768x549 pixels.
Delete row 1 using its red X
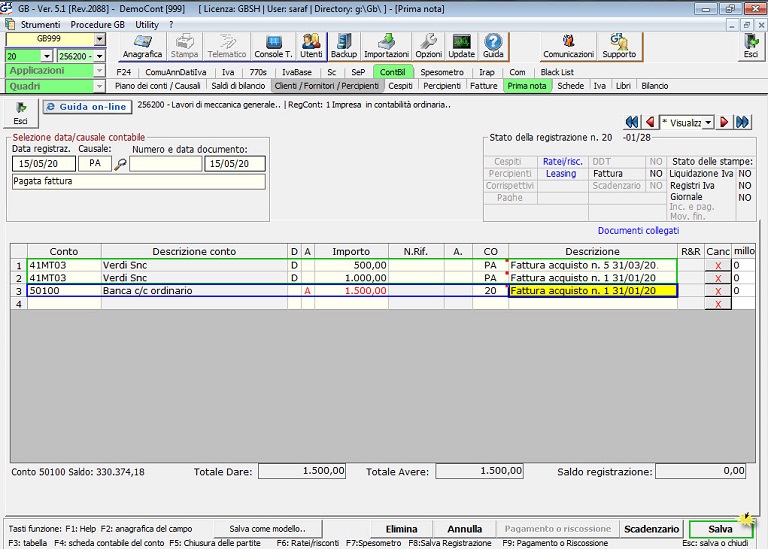(x=717, y=266)
